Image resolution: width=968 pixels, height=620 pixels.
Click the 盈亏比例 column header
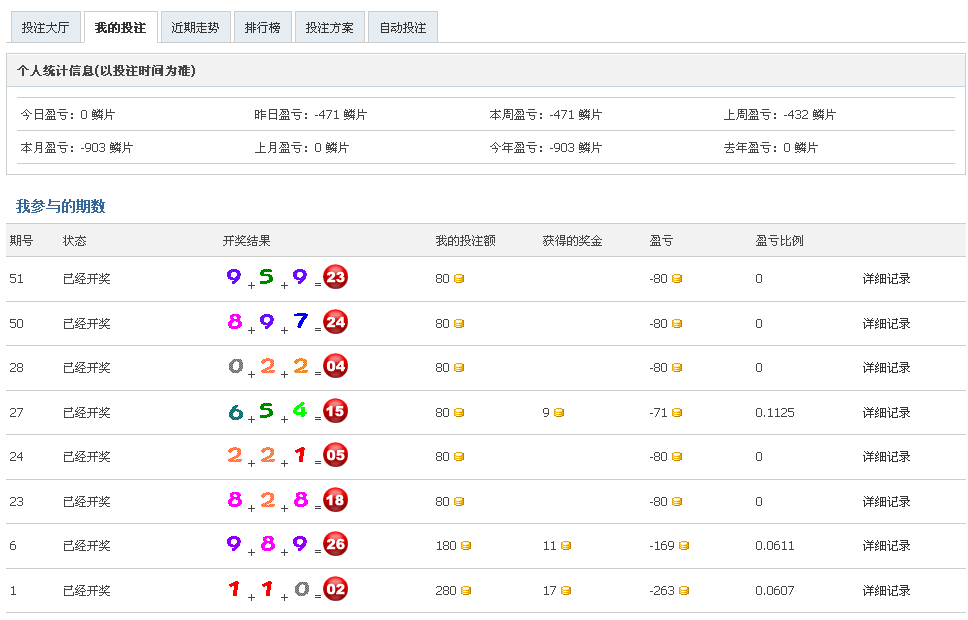tap(779, 241)
